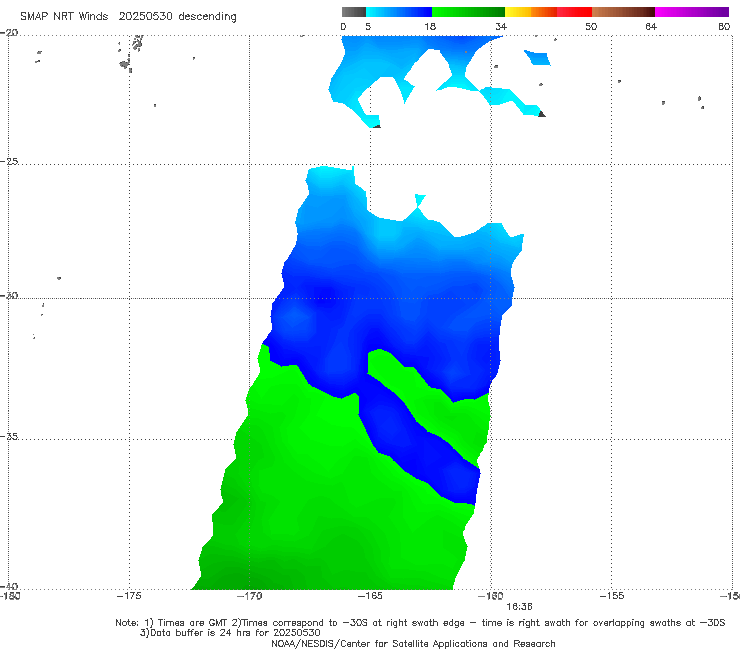740x650 pixels.
Task: Click the "64" label under the color bar
Action: (x=651, y=27)
